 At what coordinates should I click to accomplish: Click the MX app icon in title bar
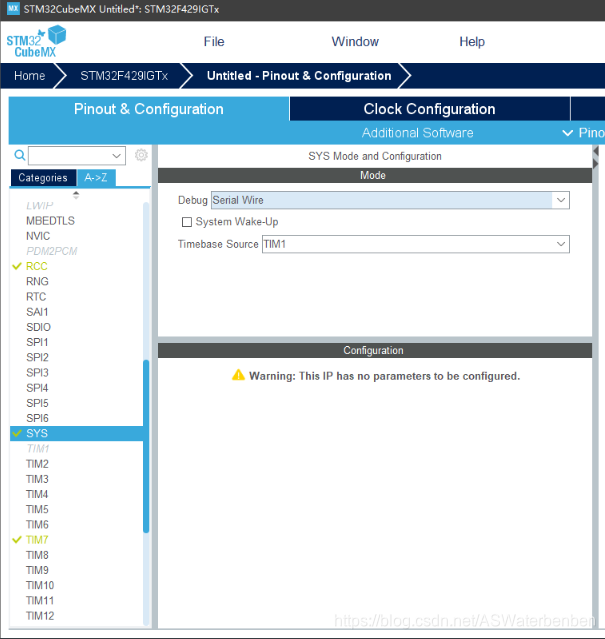(13, 8)
